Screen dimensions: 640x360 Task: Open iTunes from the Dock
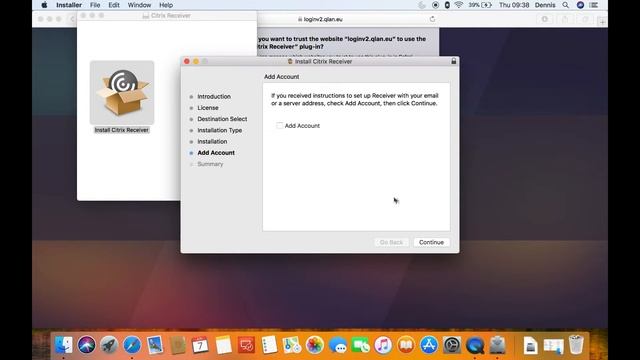pyautogui.click(x=383, y=345)
